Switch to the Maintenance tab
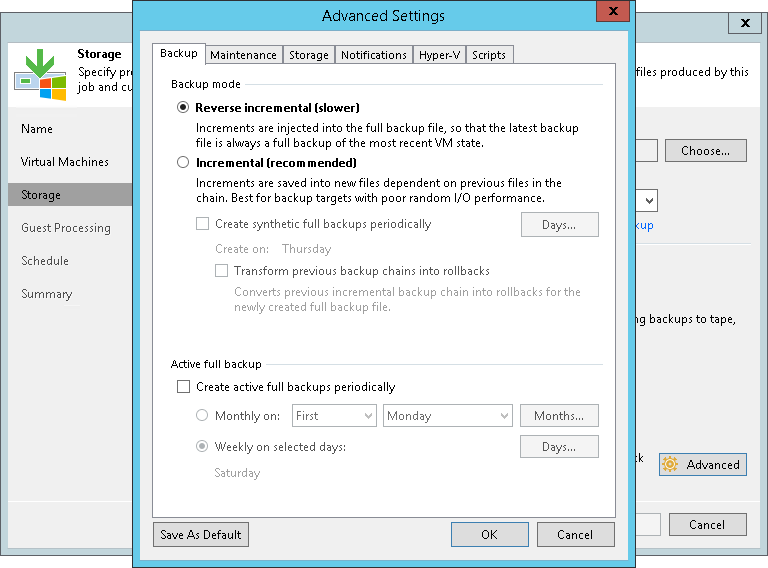 click(244, 55)
